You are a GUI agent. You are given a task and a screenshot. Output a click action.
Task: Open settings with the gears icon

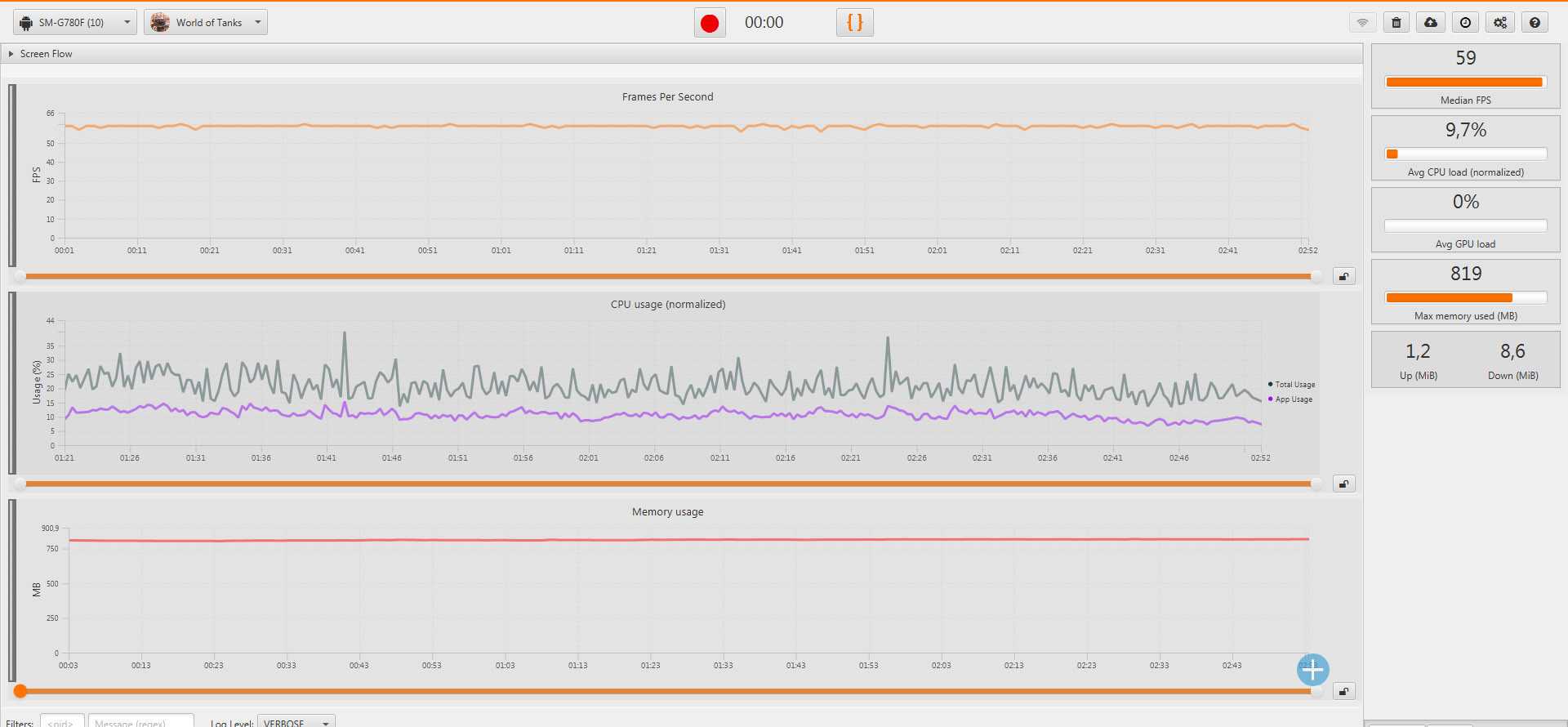[x=1500, y=23]
